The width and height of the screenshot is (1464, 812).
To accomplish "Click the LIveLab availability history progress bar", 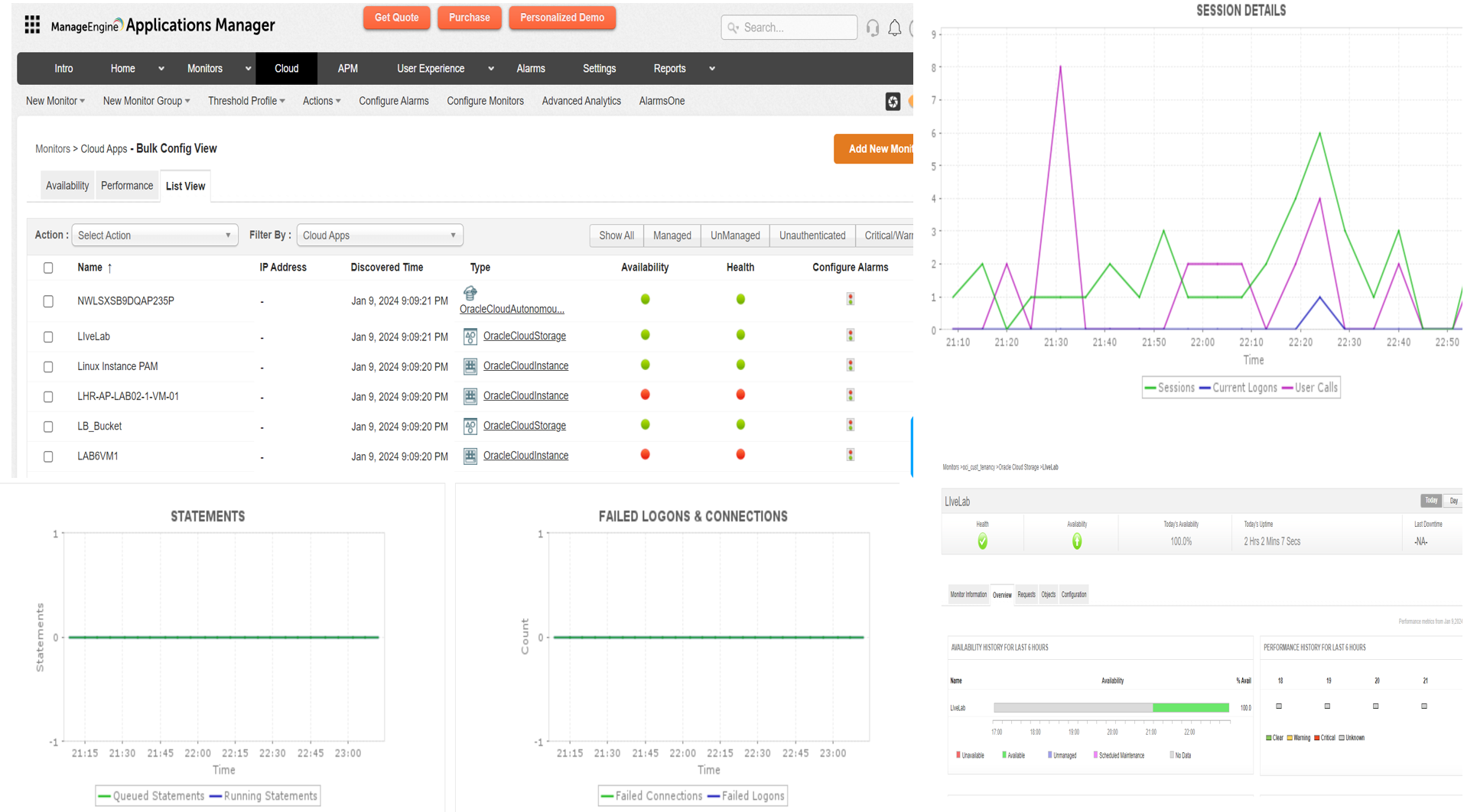I will [x=1109, y=707].
